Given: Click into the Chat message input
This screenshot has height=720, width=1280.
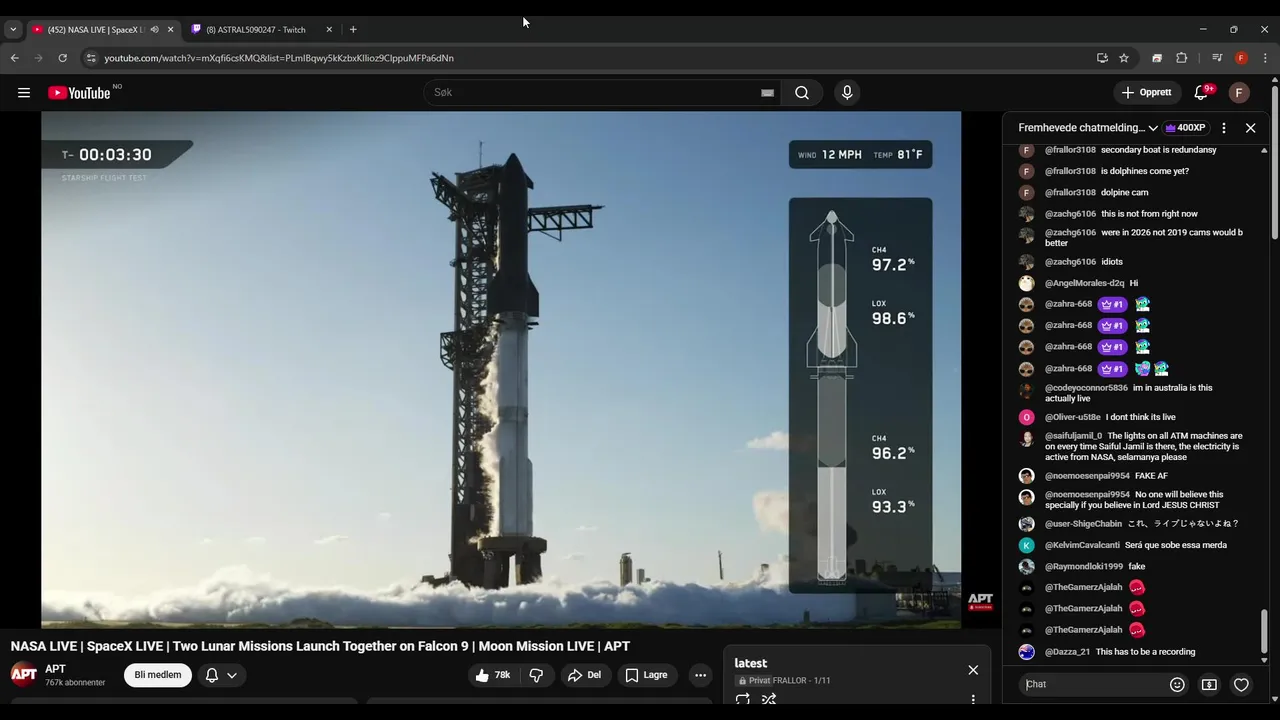Looking at the screenshot, I should (1093, 684).
